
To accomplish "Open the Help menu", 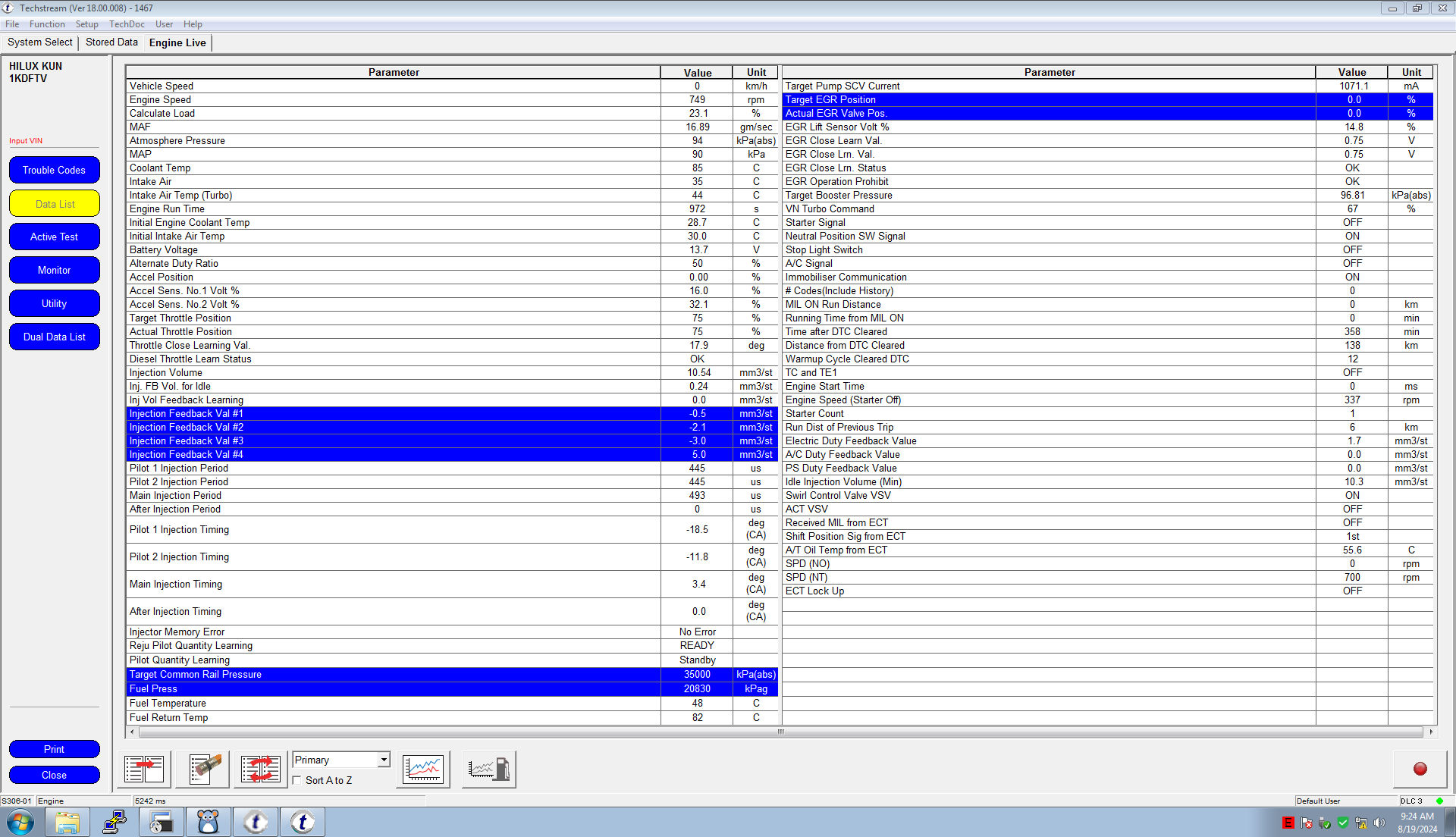I will [x=193, y=24].
